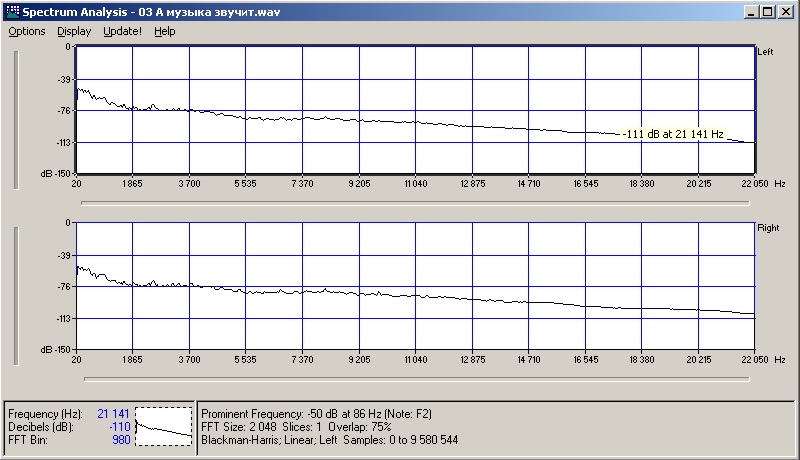Click the mini spectrum preview in status bar
800x460 pixels.
tap(163, 426)
